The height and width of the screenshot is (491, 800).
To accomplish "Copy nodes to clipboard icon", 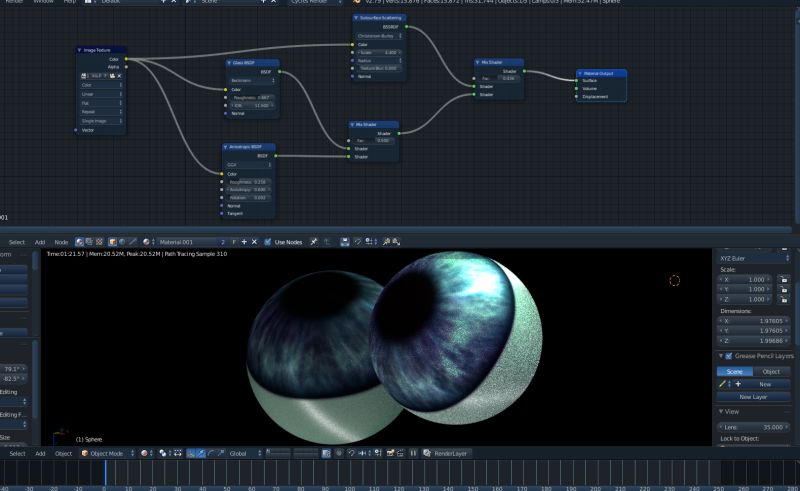I will click(x=386, y=242).
